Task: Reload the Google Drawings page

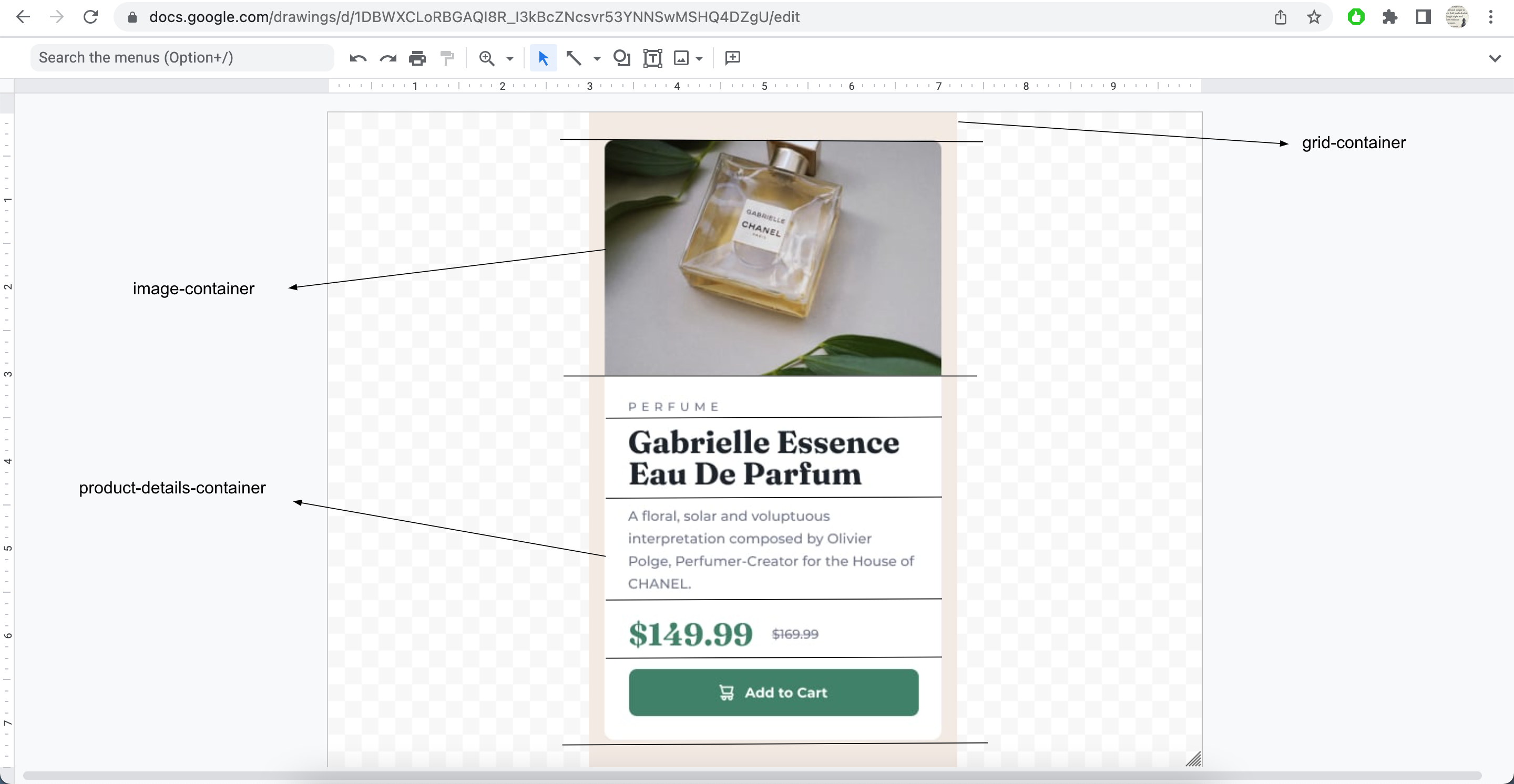Action: 90,17
